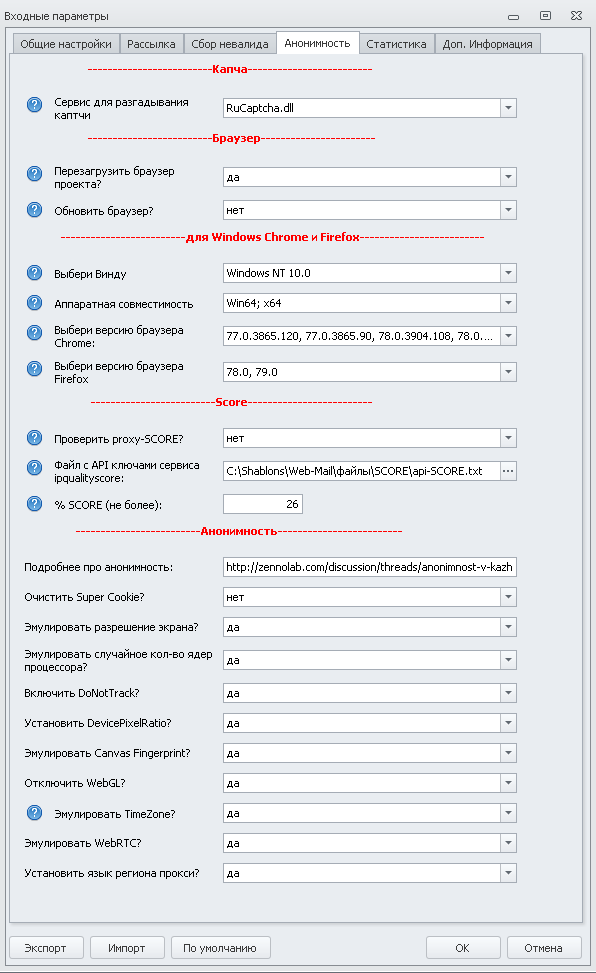Open the Отключить WebGL dropdown

(508, 783)
